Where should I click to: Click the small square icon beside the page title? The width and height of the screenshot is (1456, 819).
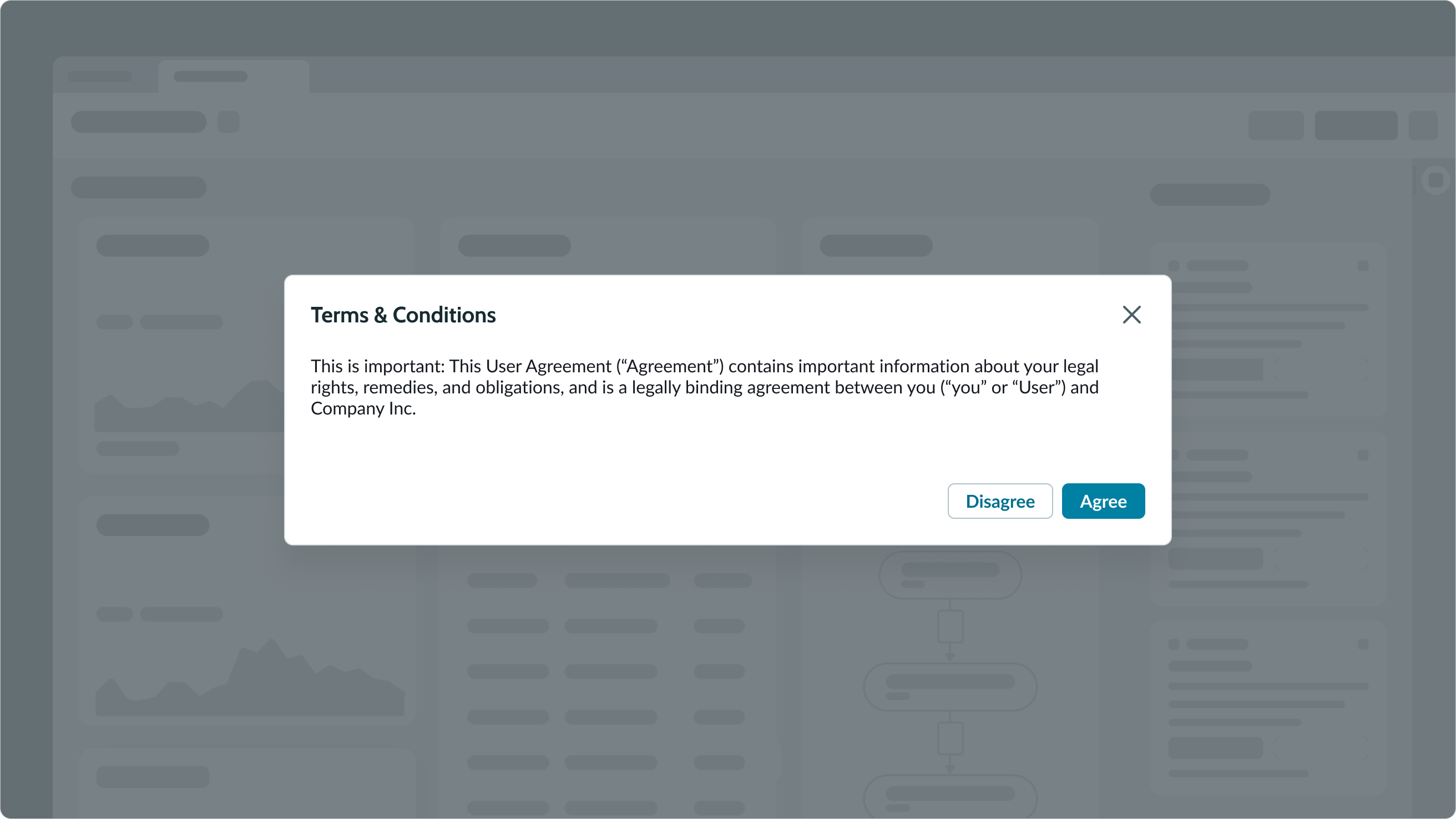pyautogui.click(x=229, y=122)
